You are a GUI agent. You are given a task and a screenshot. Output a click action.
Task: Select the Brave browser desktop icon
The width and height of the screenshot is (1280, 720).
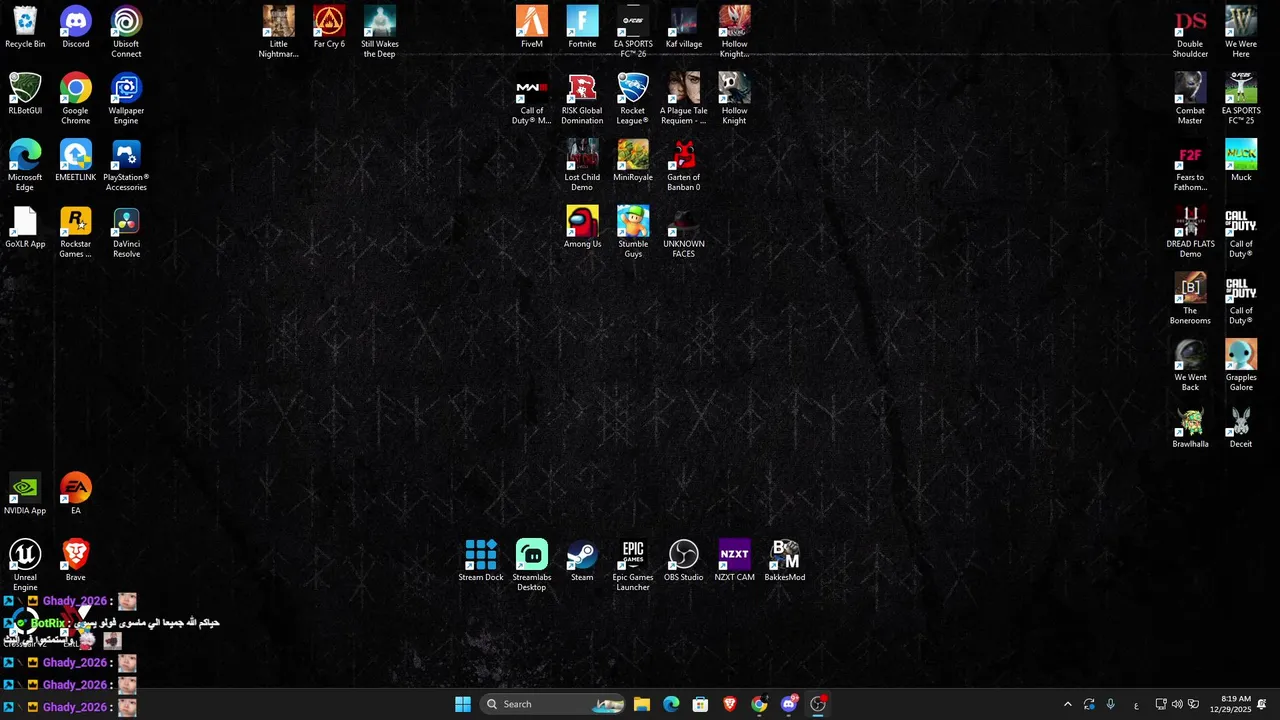pos(75,560)
